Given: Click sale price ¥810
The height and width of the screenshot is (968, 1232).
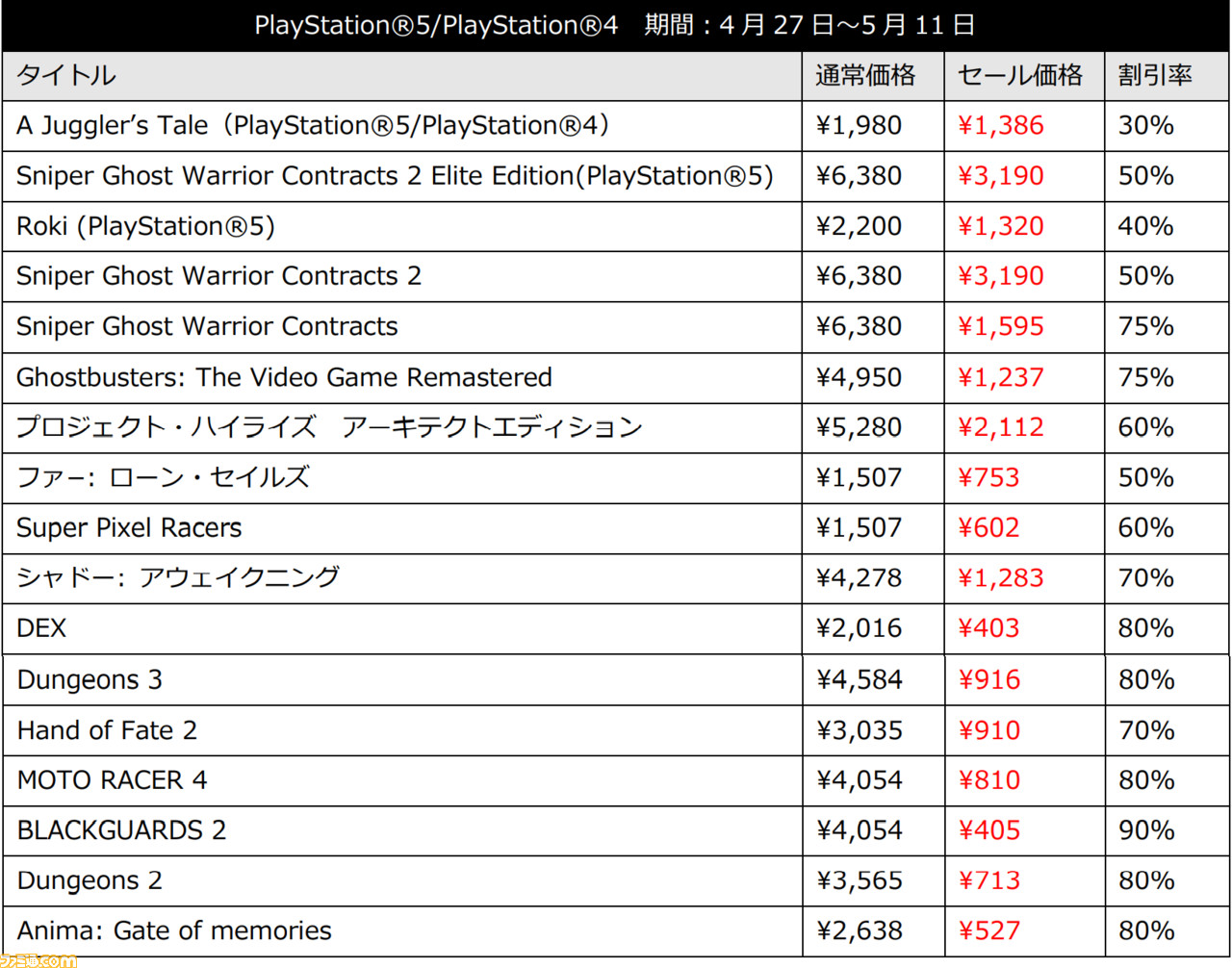Looking at the screenshot, I should (988, 780).
